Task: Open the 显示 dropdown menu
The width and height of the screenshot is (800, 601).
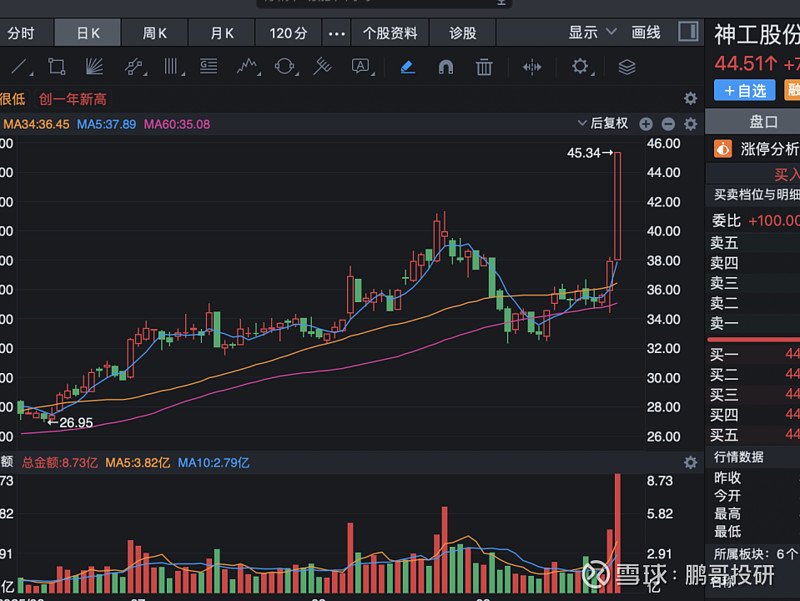Action: pyautogui.click(x=592, y=32)
